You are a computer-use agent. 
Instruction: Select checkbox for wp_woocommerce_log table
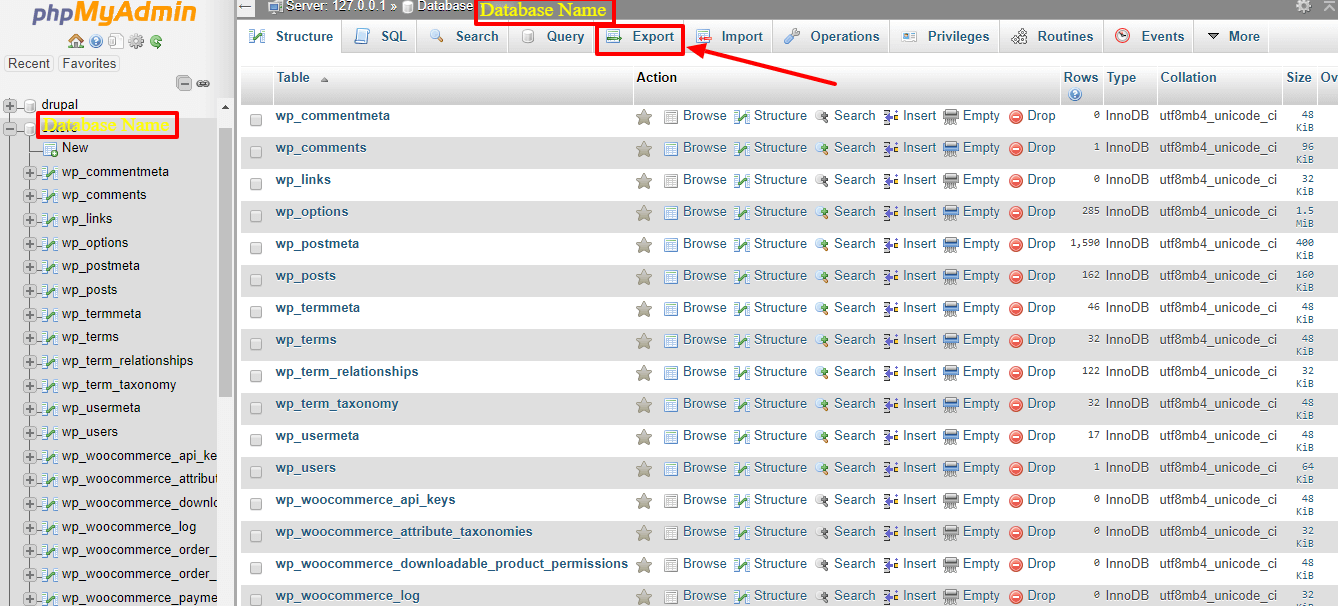pyautogui.click(x=256, y=599)
